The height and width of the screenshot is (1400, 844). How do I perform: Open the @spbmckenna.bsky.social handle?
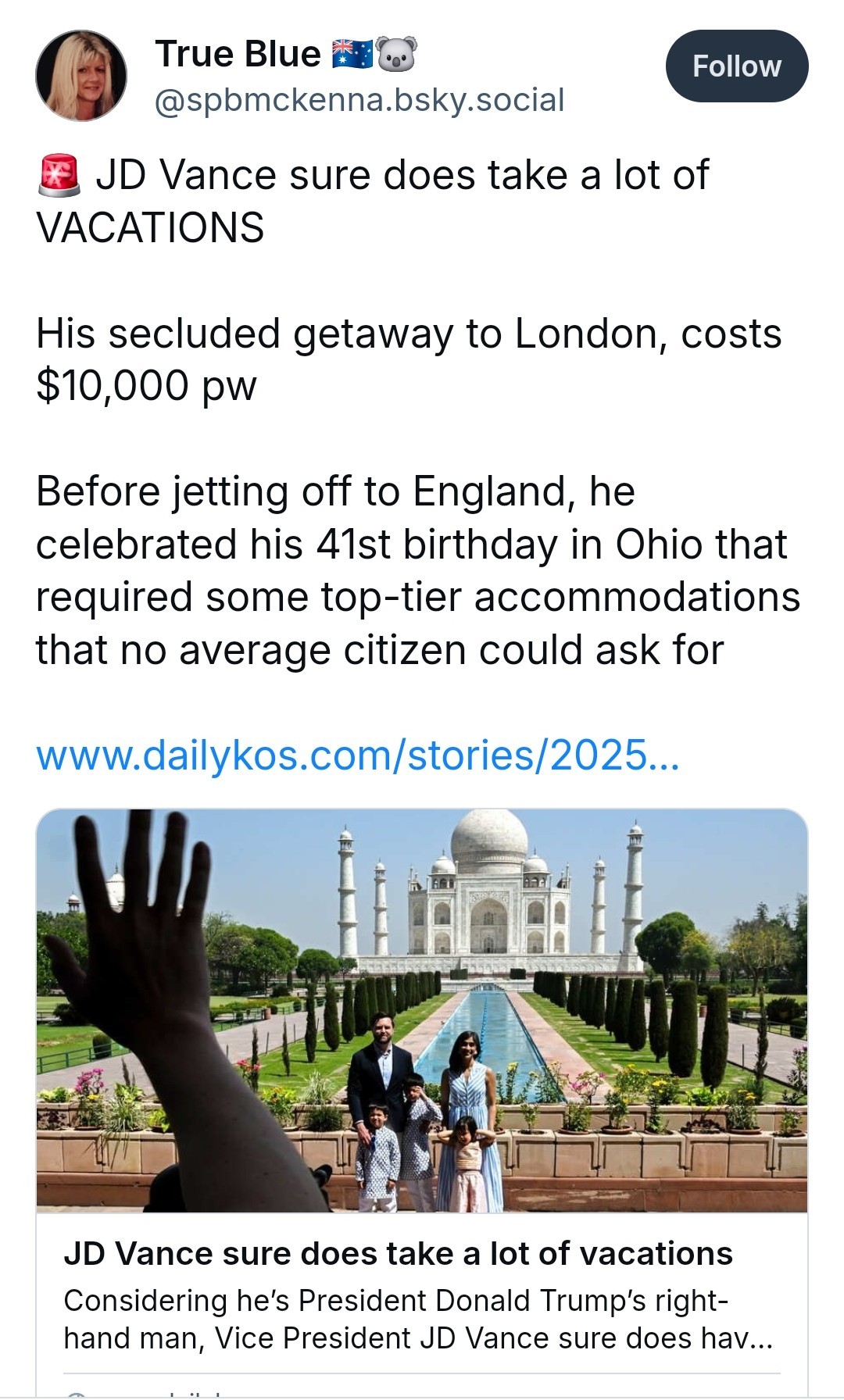coord(359,100)
